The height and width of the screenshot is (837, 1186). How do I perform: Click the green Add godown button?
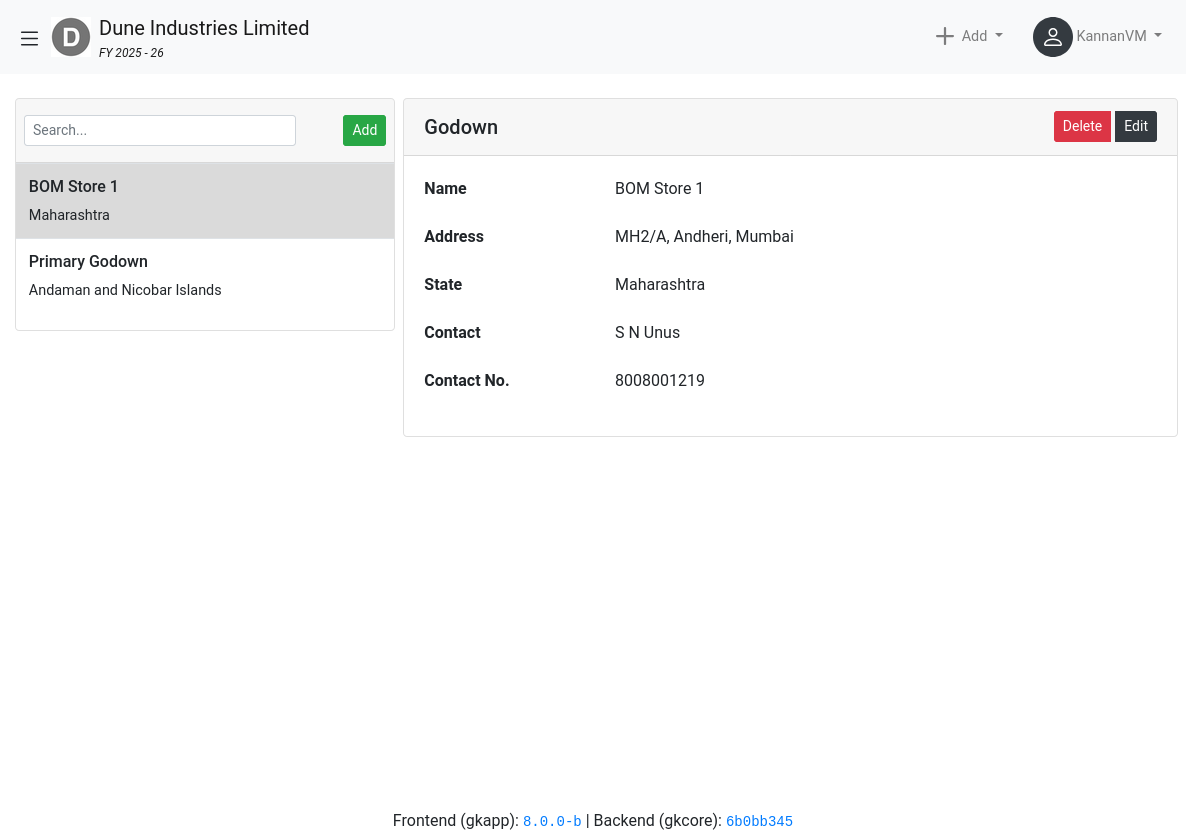(x=365, y=130)
